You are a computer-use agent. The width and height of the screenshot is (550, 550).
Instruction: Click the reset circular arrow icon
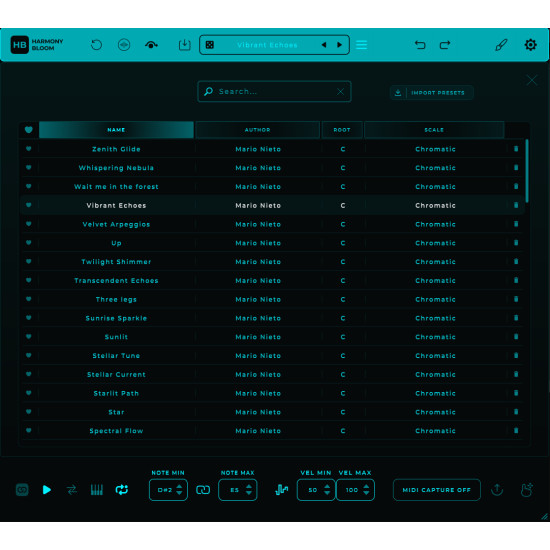[x=96, y=45]
